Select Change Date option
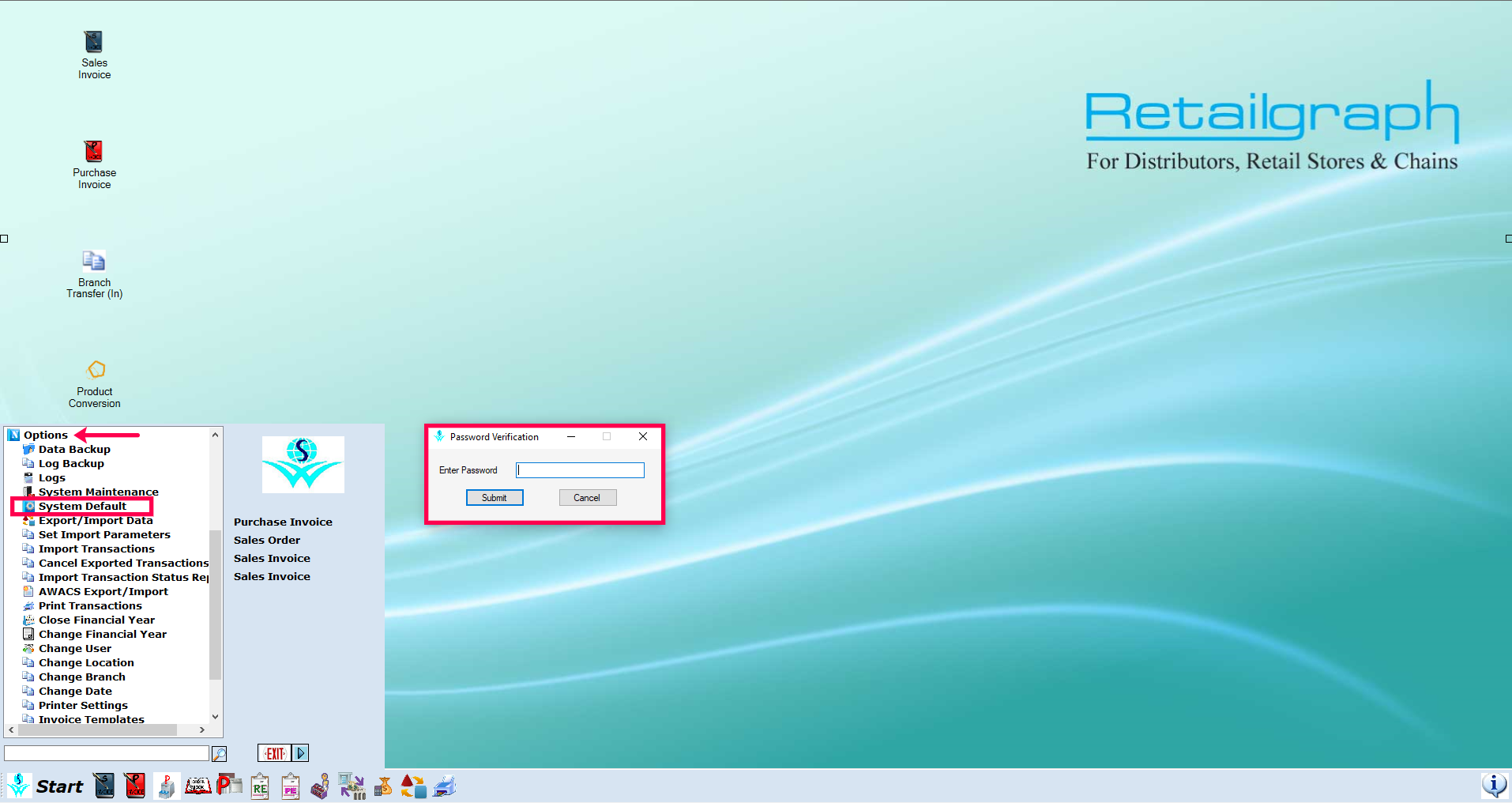Screen dimensions: 1512x803 [x=75, y=691]
